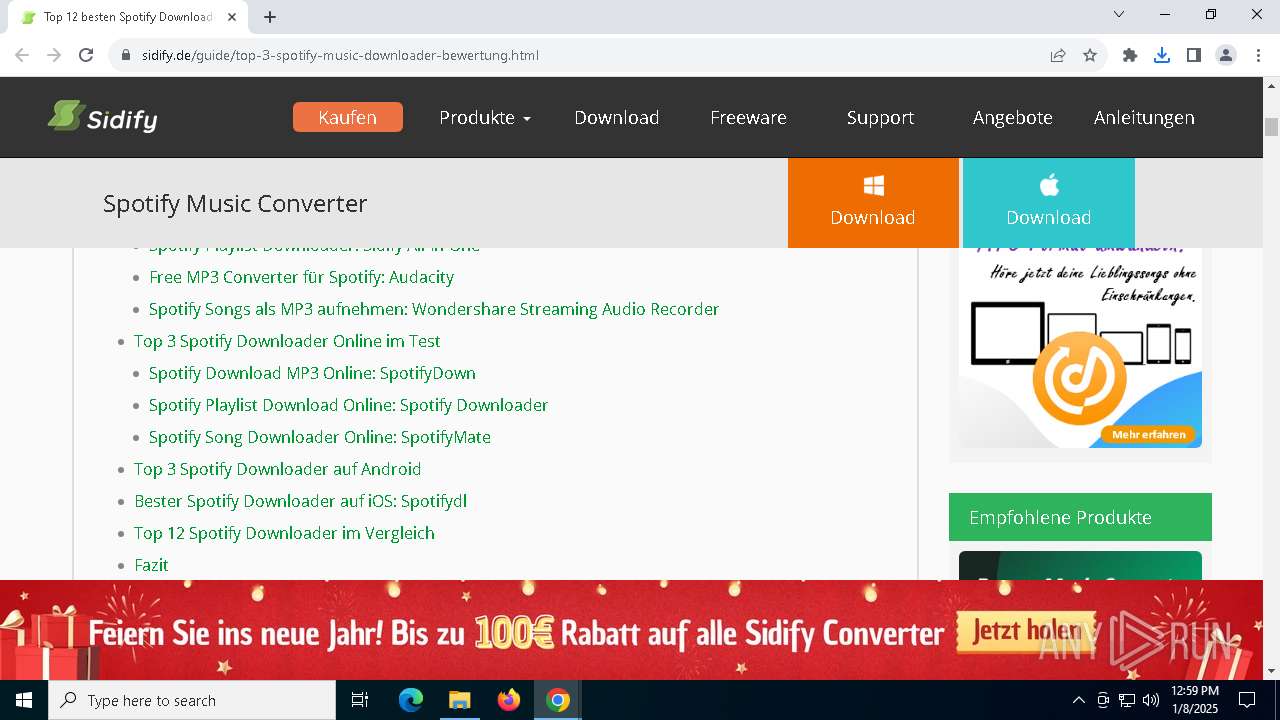The width and height of the screenshot is (1280, 720).
Task: Open the notification center
Action: [x=1247, y=700]
